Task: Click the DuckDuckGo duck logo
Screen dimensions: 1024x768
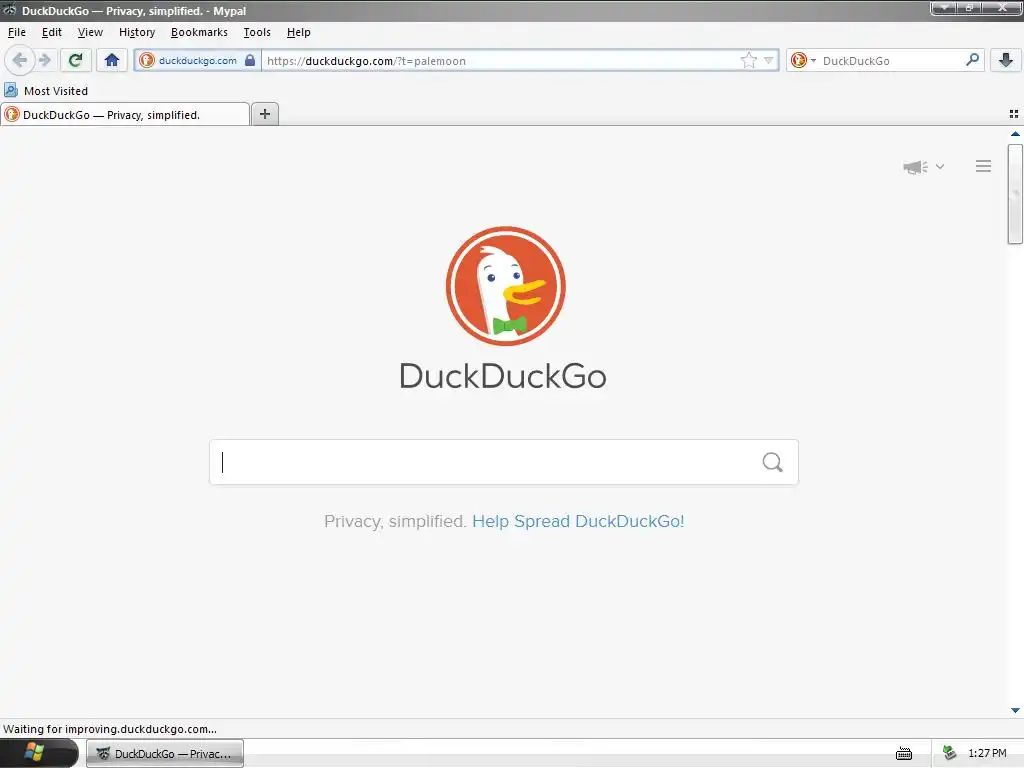Action: tap(505, 286)
